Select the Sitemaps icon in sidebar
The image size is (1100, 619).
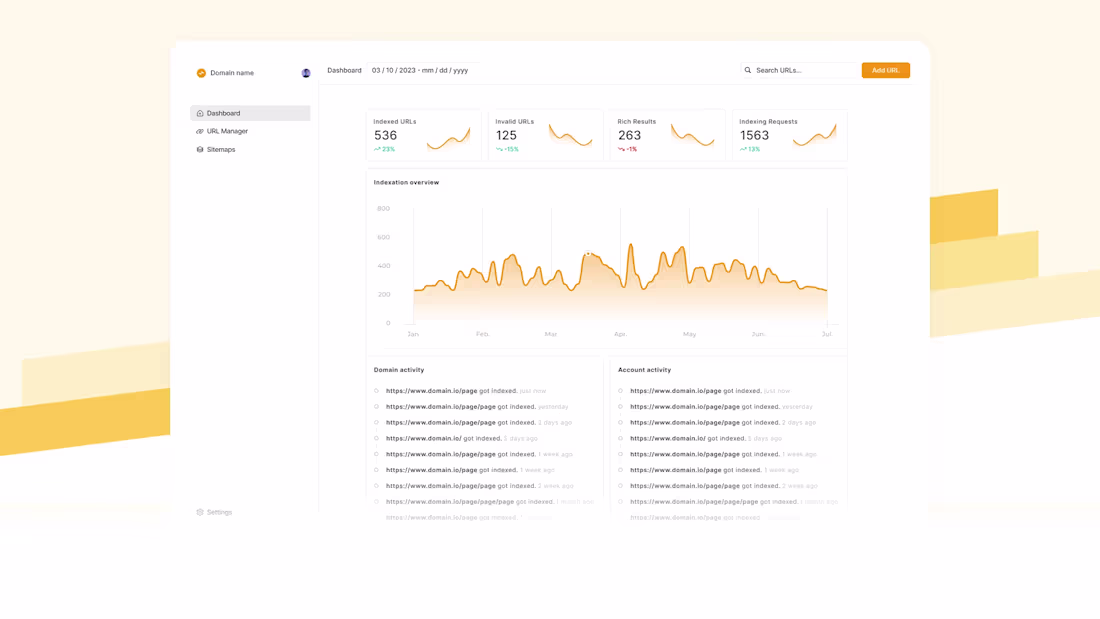click(198, 149)
